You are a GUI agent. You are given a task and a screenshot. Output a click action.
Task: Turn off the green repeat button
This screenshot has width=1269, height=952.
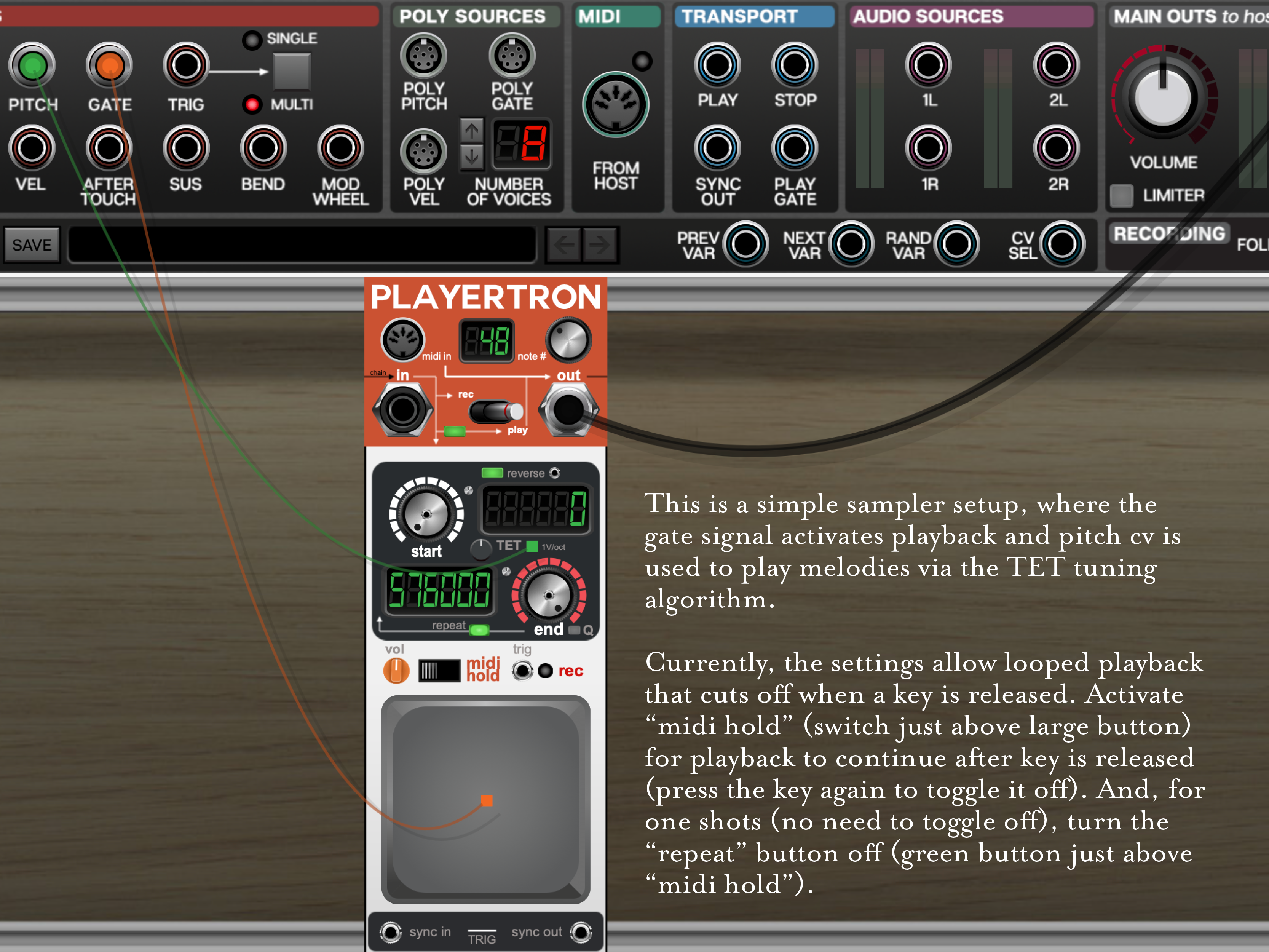point(479,629)
